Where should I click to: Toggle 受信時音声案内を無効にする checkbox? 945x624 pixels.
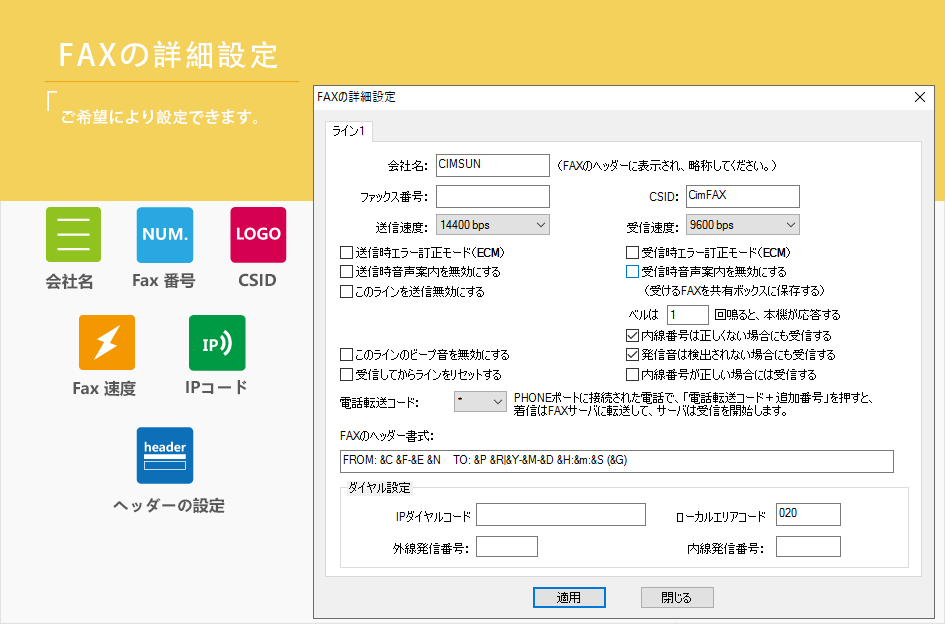pos(632,271)
